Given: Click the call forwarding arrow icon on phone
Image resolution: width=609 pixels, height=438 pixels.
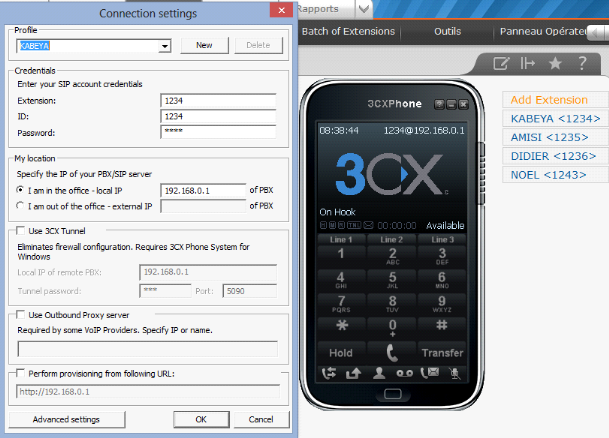Looking at the screenshot, I should 353,373.
